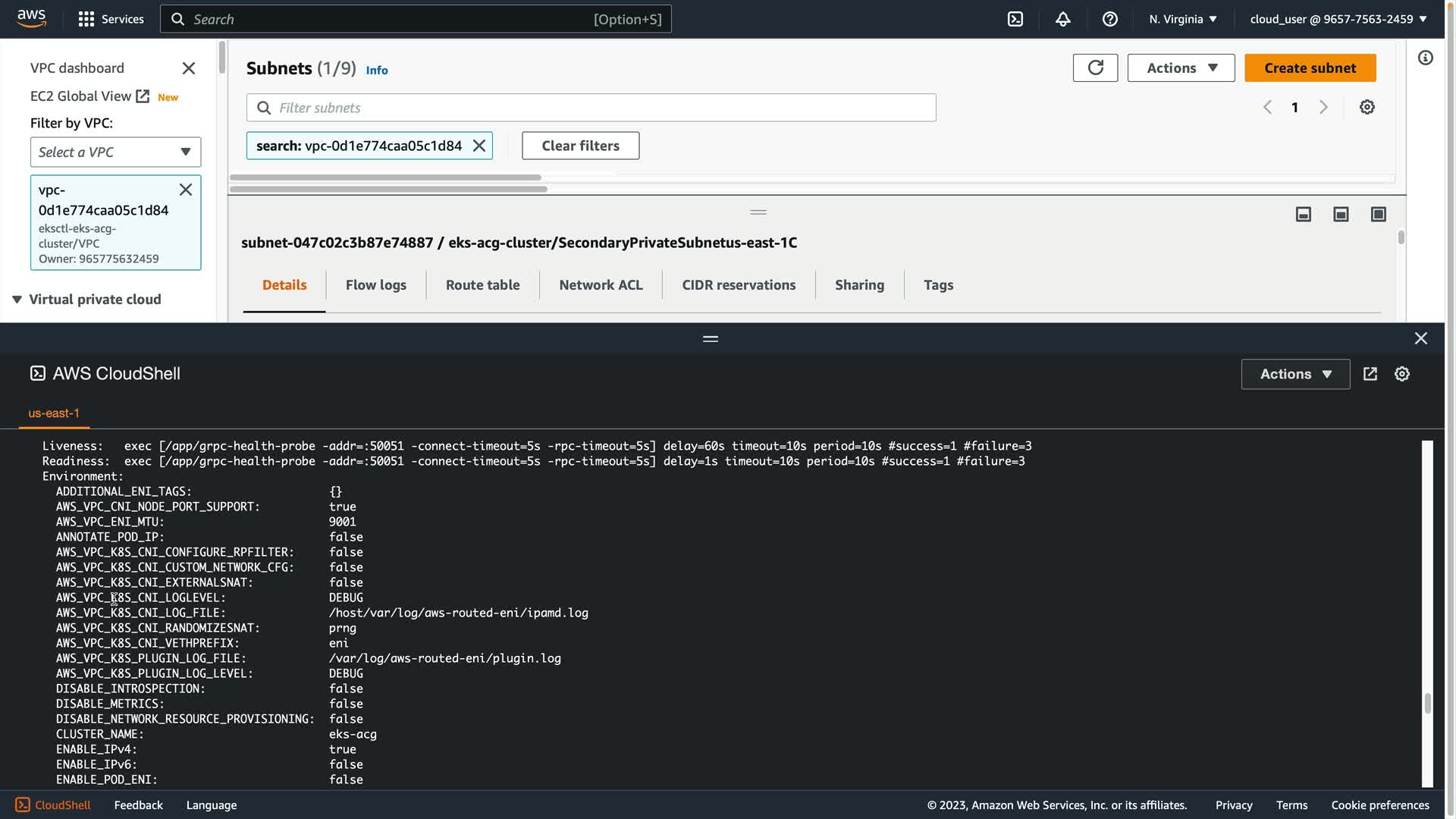Open the notifications bell icon
Image resolution: width=1456 pixels, height=819 pixels.
(x=1062, y=19)
